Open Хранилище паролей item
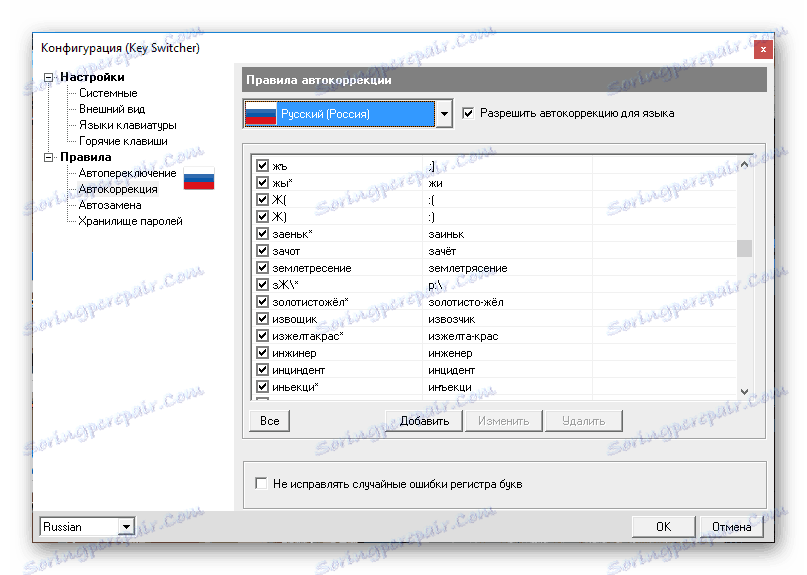Image resolution: width=807 pixels, height=575 pixels. [x=130, y=221]
